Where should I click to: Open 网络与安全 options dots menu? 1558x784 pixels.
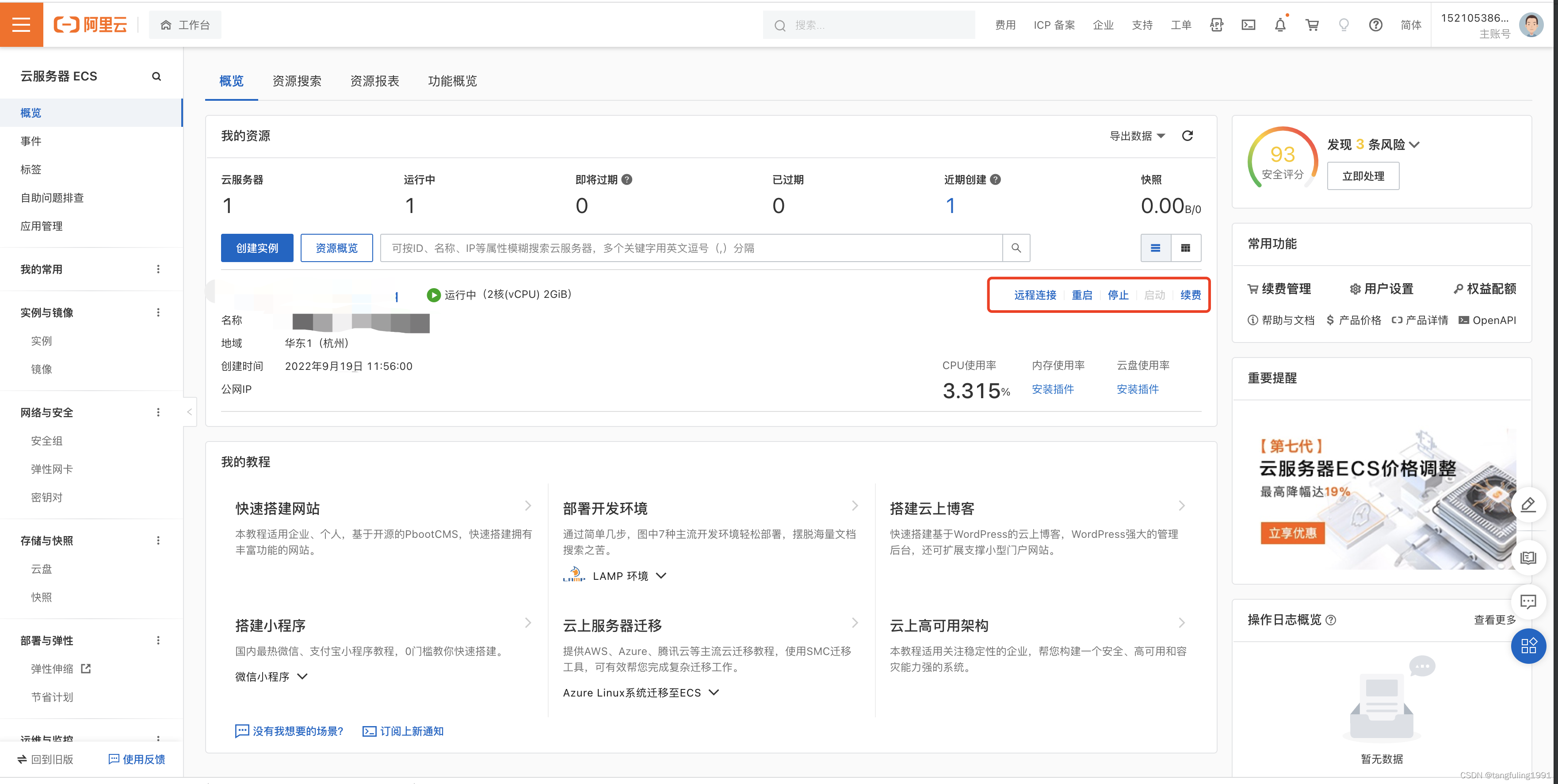tap(158, 412)
